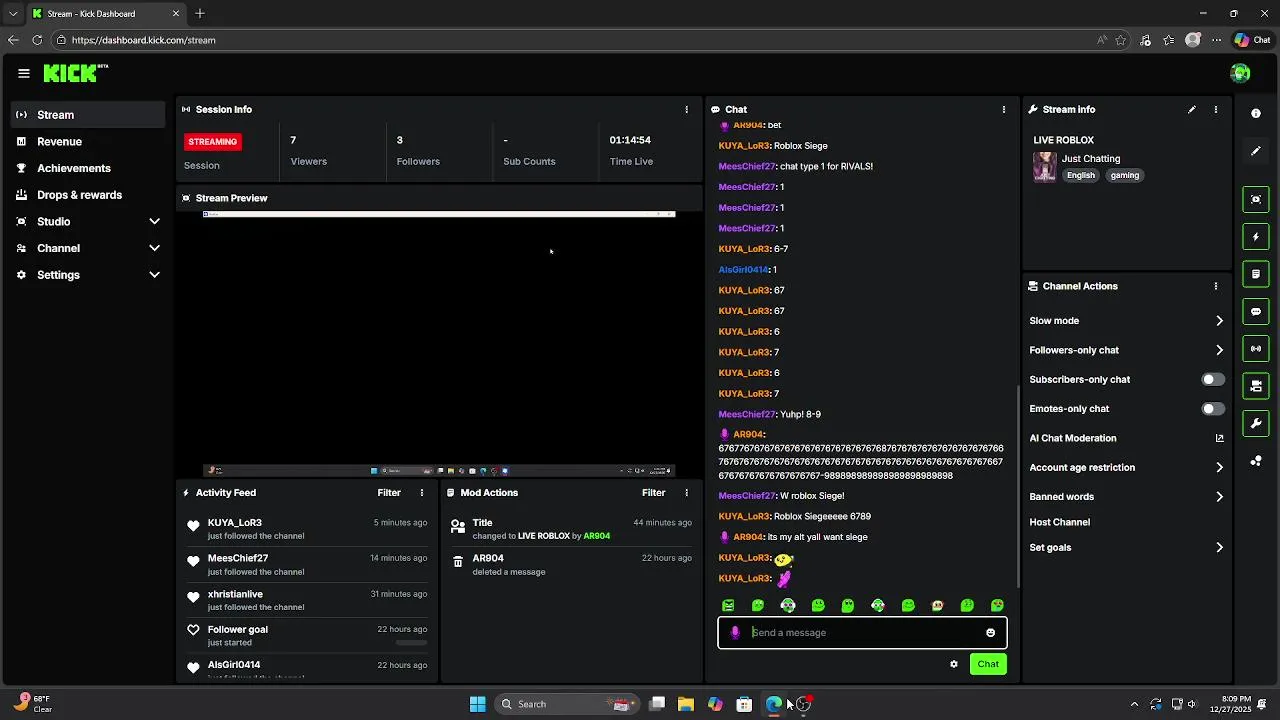Click the chat panel scrollbar
This screenshot has width=1280, height=720.
(x=1018, y=485)
